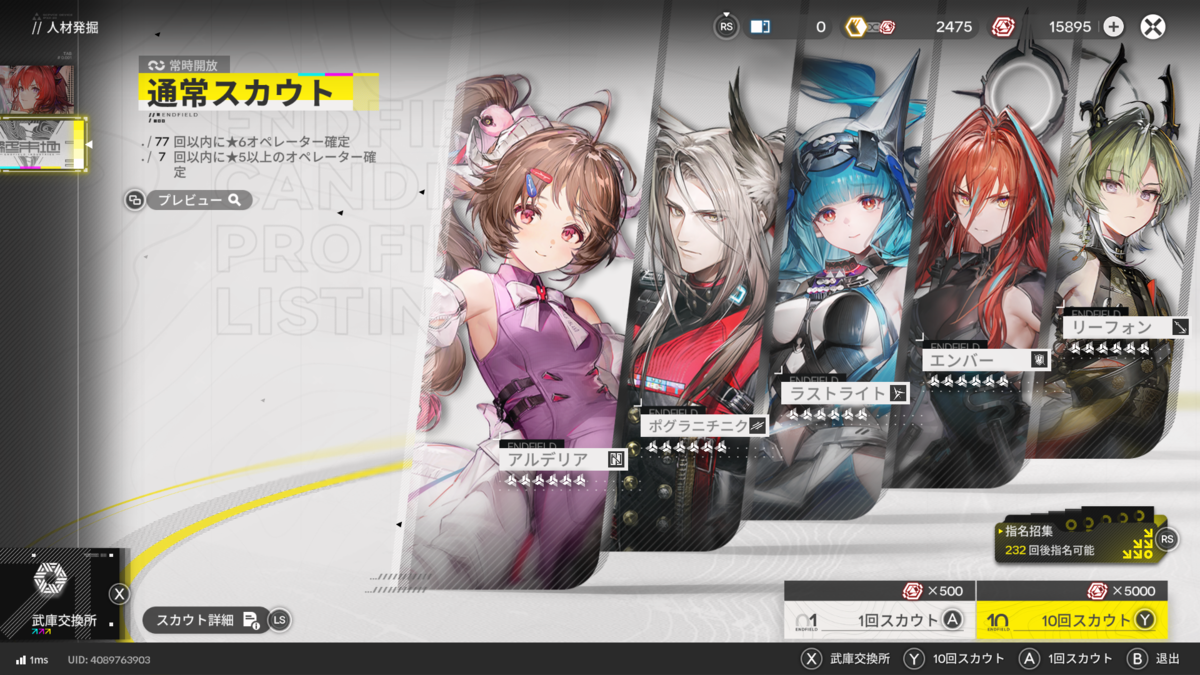Select the 通常スカウト banner tab in sidebar
Viewport: 1200px width, 675px height.
(x=43, y=144)
